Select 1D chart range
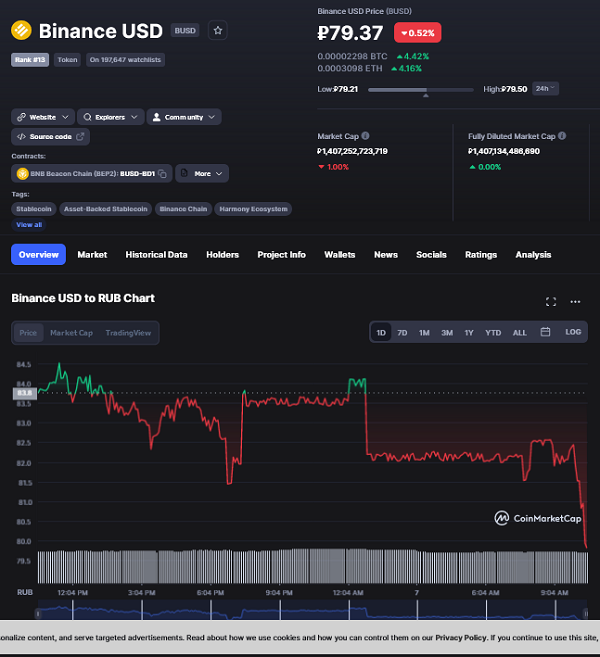This screenshot has height=657, width=600. pos(381,333)
